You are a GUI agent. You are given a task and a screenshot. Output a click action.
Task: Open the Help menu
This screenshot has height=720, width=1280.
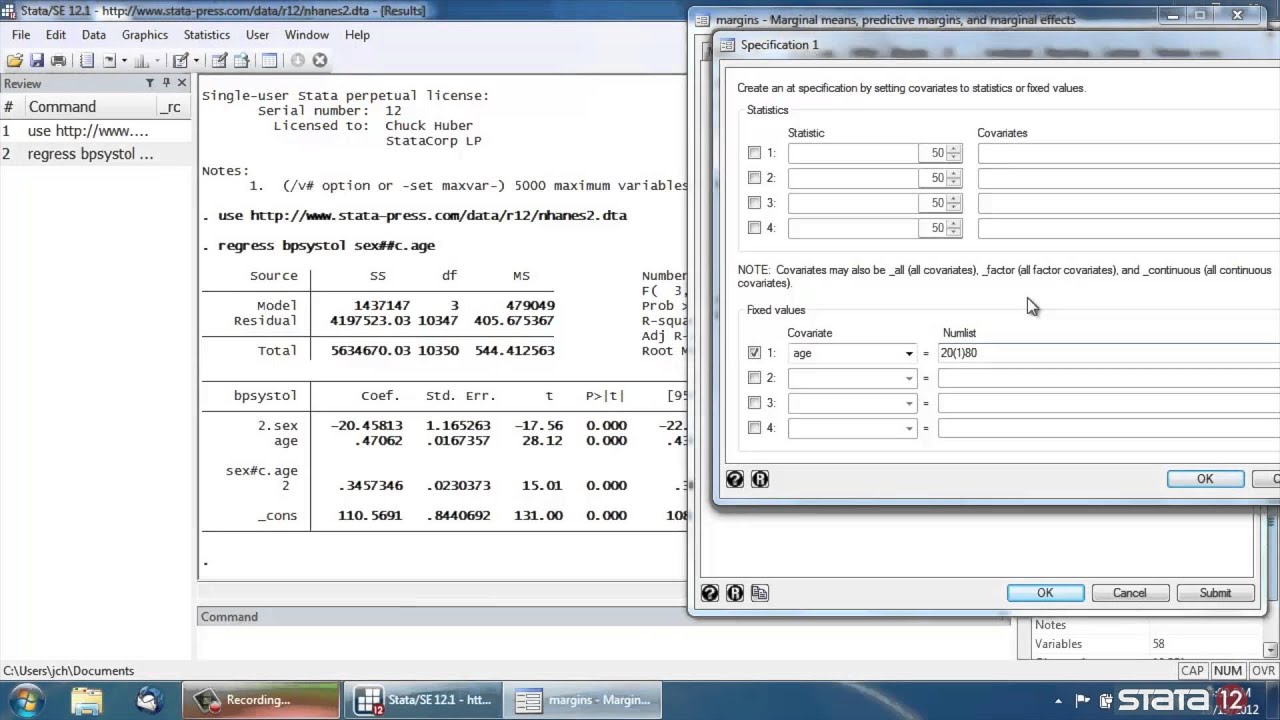coord(357,34)
